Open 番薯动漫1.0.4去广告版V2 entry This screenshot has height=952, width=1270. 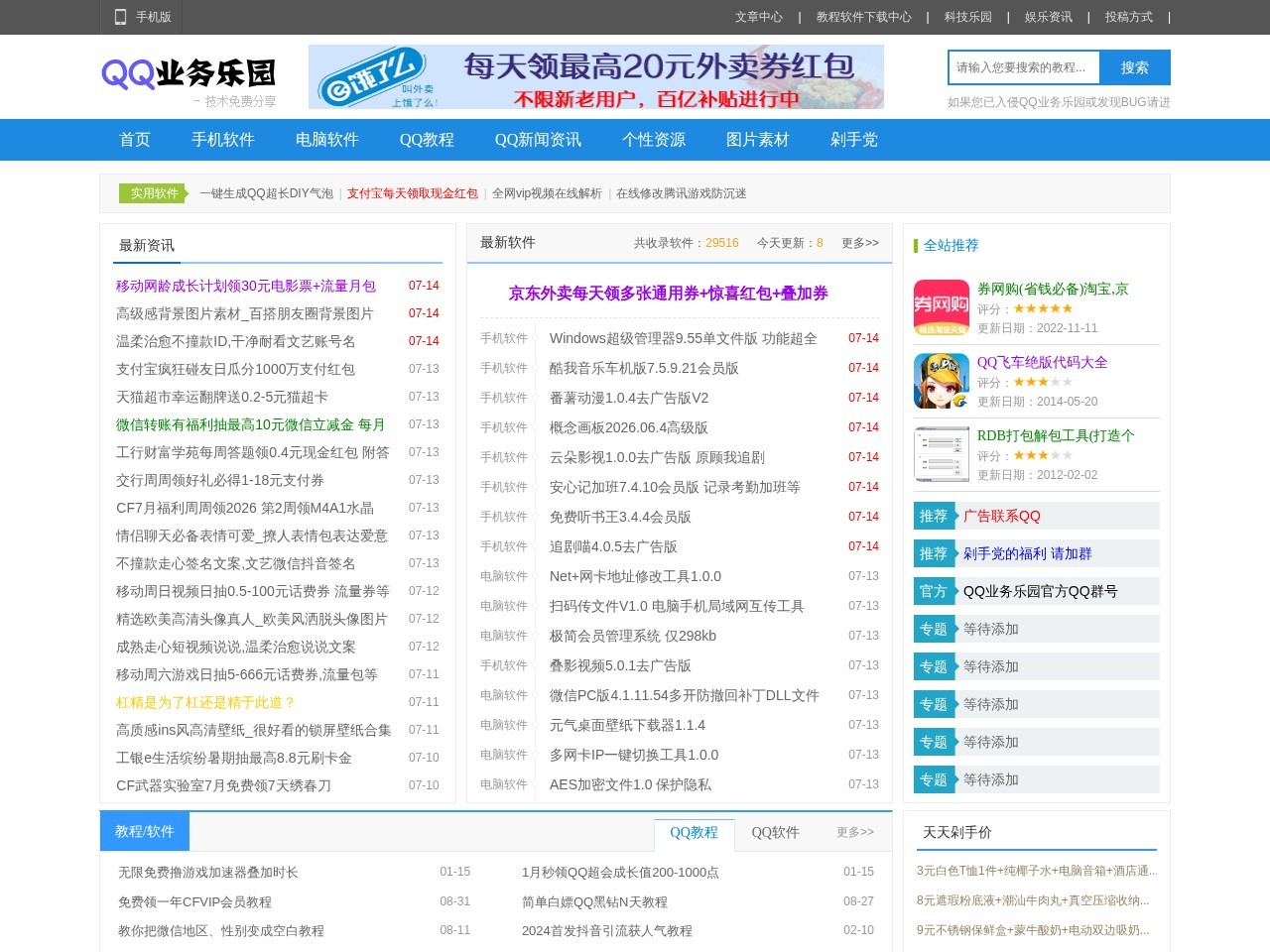(x=629, y=398)
